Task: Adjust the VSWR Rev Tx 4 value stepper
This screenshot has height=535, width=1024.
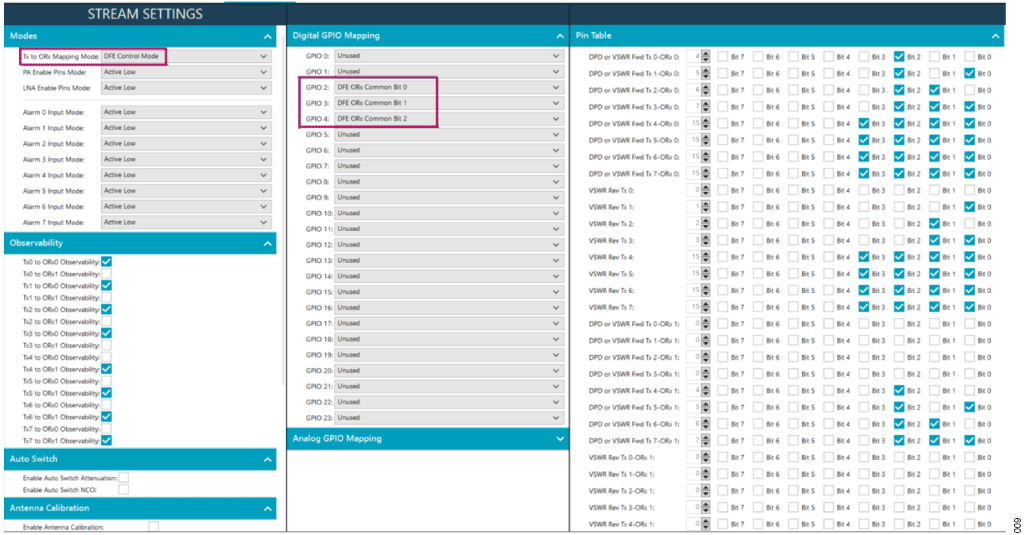Action: 705,257
